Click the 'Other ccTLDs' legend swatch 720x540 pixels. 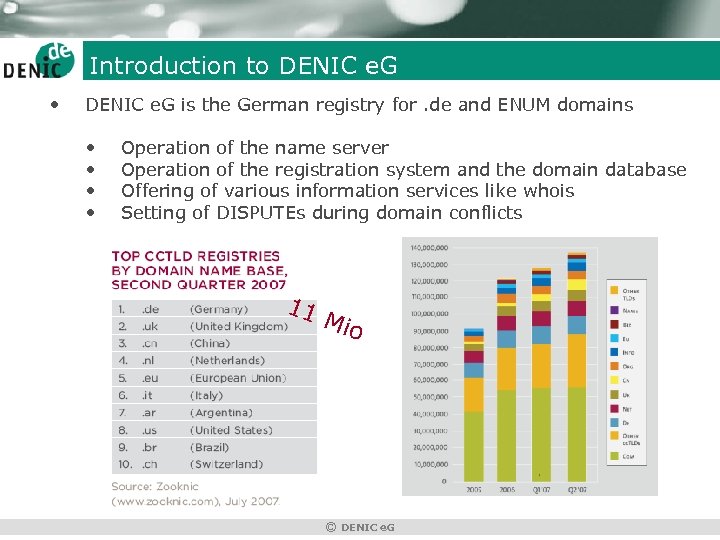[x=614, y=435]
